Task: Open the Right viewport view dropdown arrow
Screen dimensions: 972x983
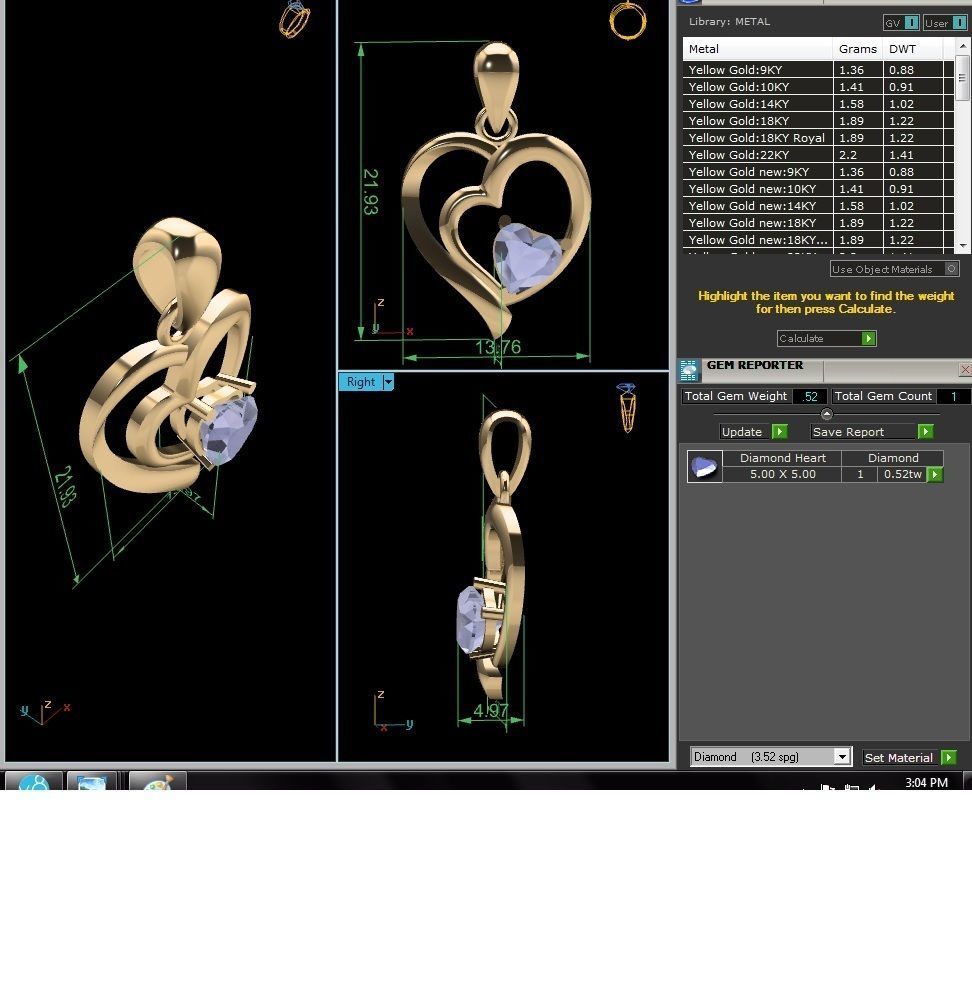Action: [388, 382]
